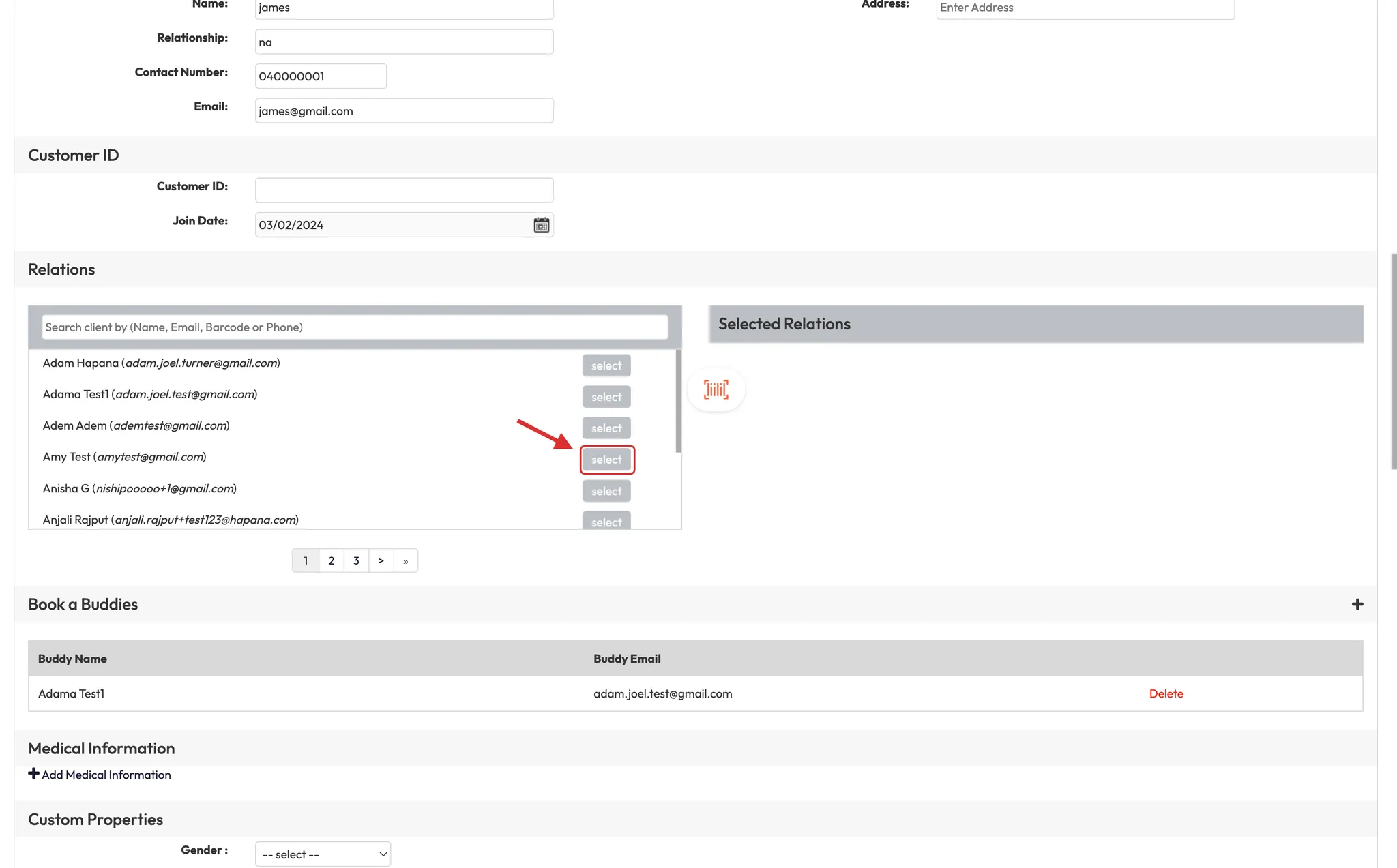1397x868 pixels.
Task: Delete buddy Adama Test1
Action: (1166, 693)
